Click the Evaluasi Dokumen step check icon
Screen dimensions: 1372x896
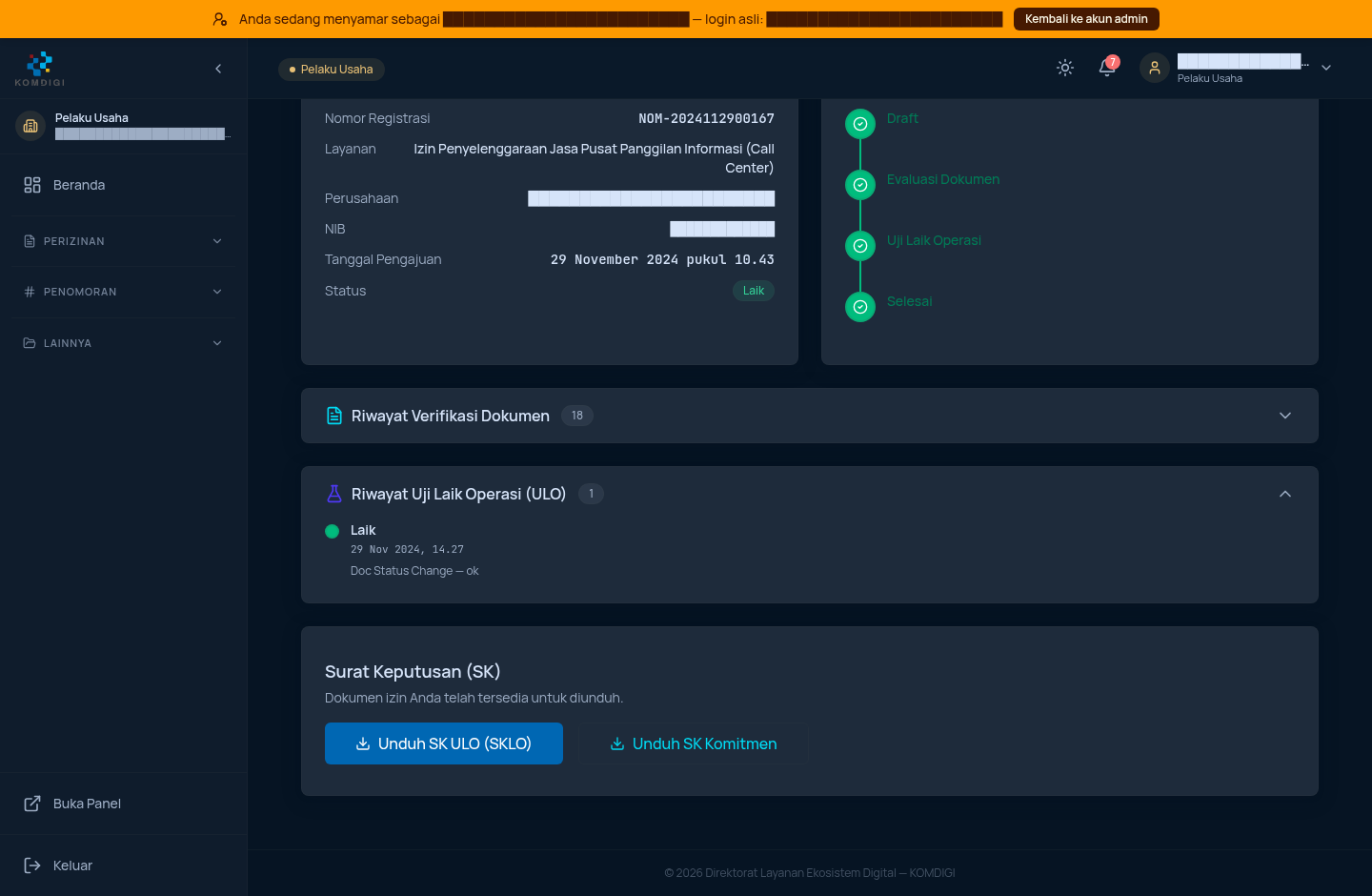tap(860, 185)
